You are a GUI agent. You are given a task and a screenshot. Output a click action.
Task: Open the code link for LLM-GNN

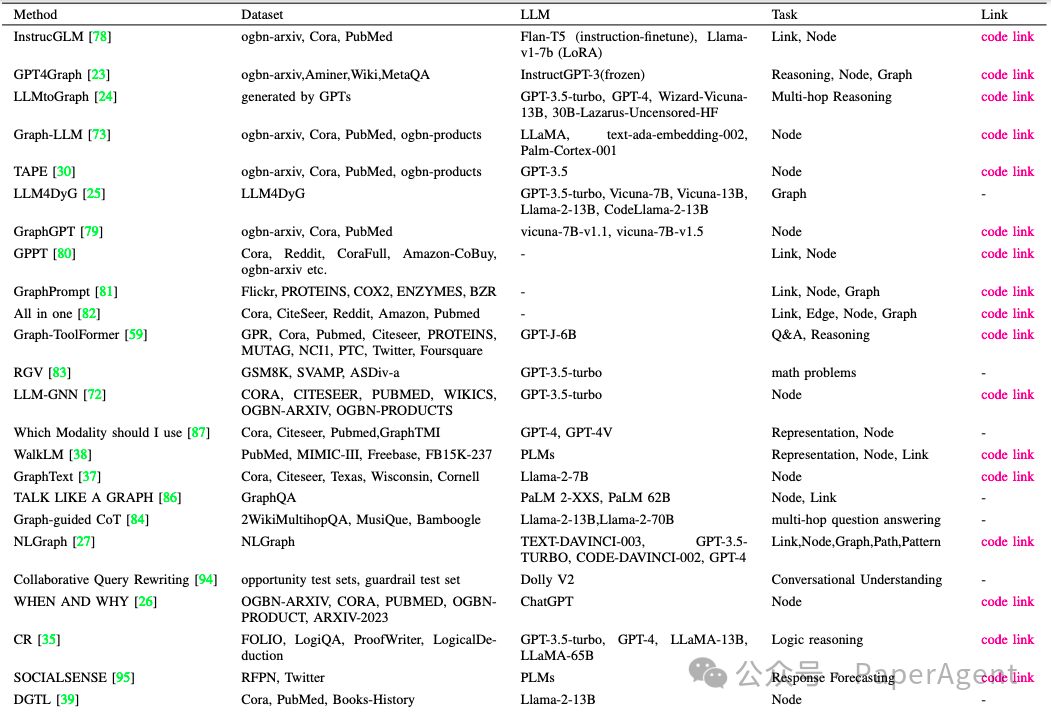click(x=1007, y=394)
